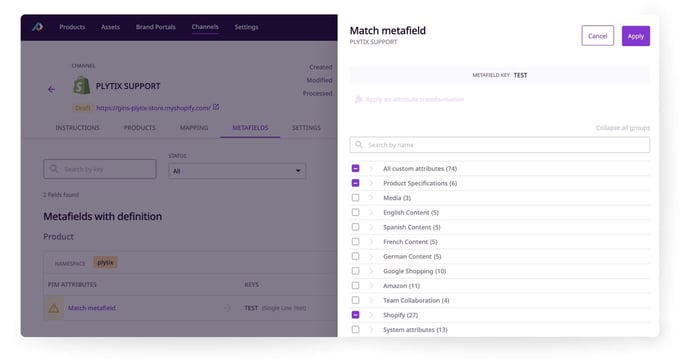Viewport: 688px width, 364px height.
Task: Open the Channels menu
Action: click(205, 27)
